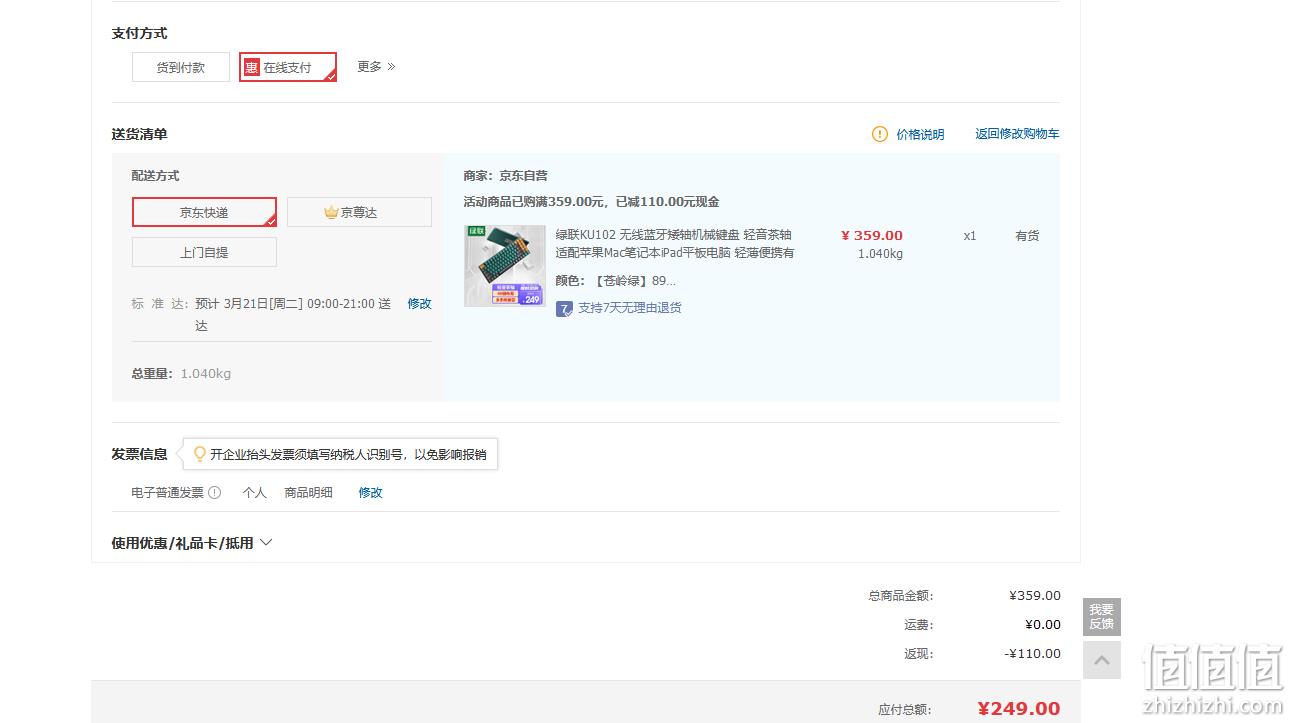Click the 返现 -¥110.00 value
Image resolution: width=1292 pixels, height=723 pixels.
coord(1033,654)
